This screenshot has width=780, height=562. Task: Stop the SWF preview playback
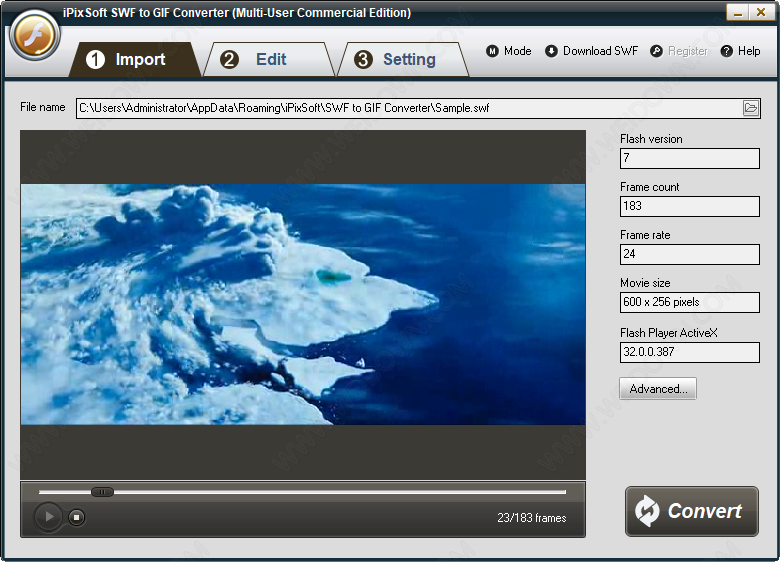click(x=76, y=517)
